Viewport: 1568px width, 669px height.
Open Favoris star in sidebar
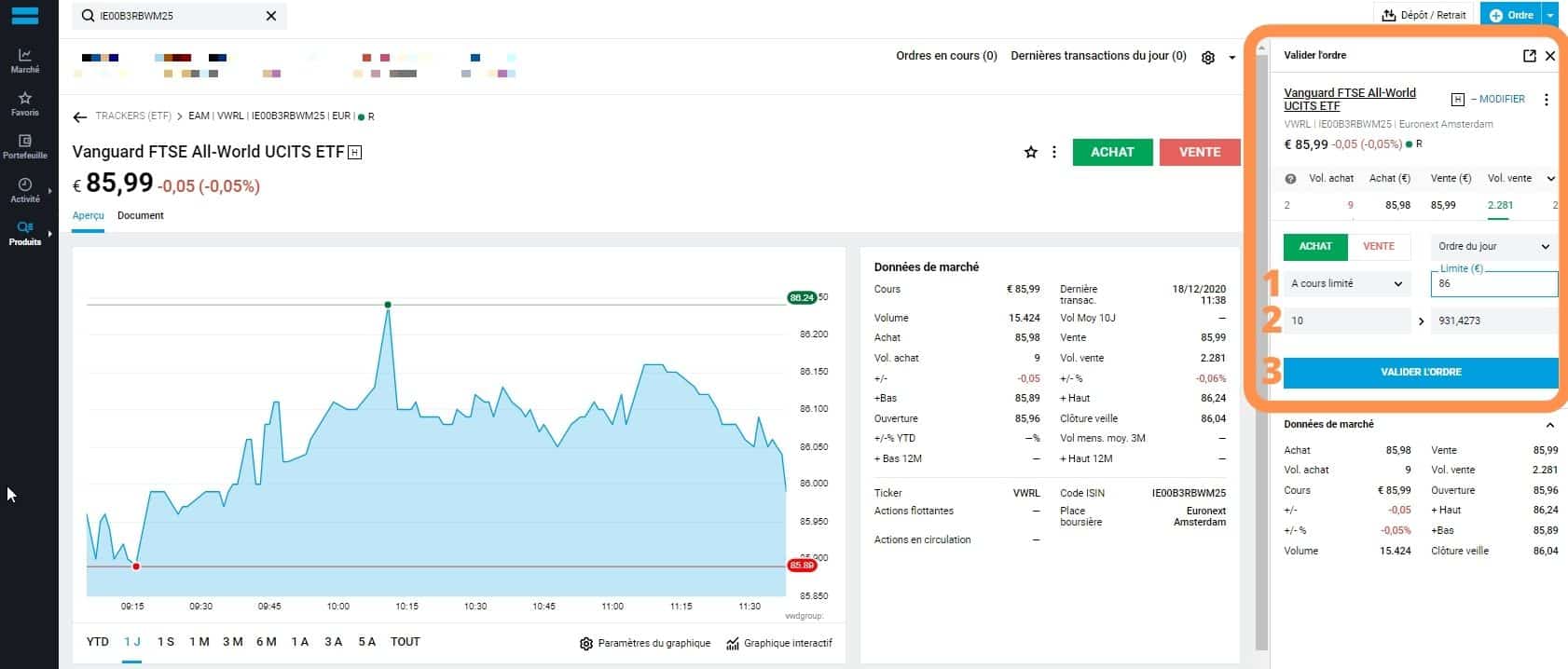tap(25, 103)
